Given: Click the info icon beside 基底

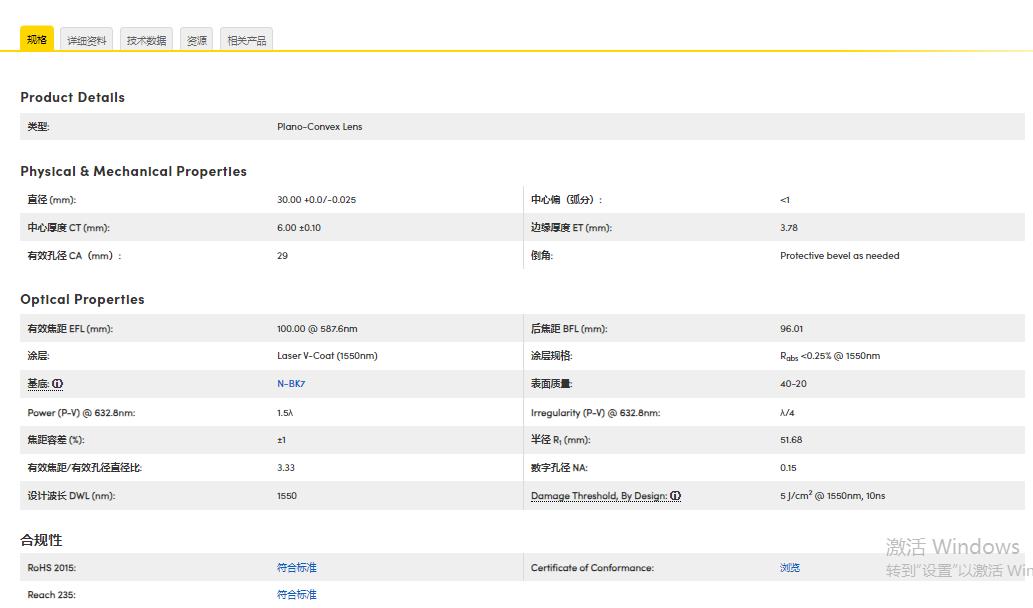Looking at the screenshot, I should pos(58,384).
